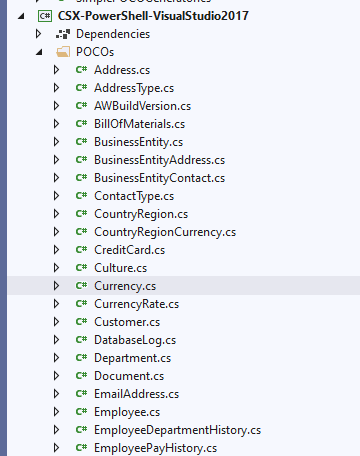360x456 pixels.
Task: Expand the AddressType.cs file node
Action: [x=56, y=88]
